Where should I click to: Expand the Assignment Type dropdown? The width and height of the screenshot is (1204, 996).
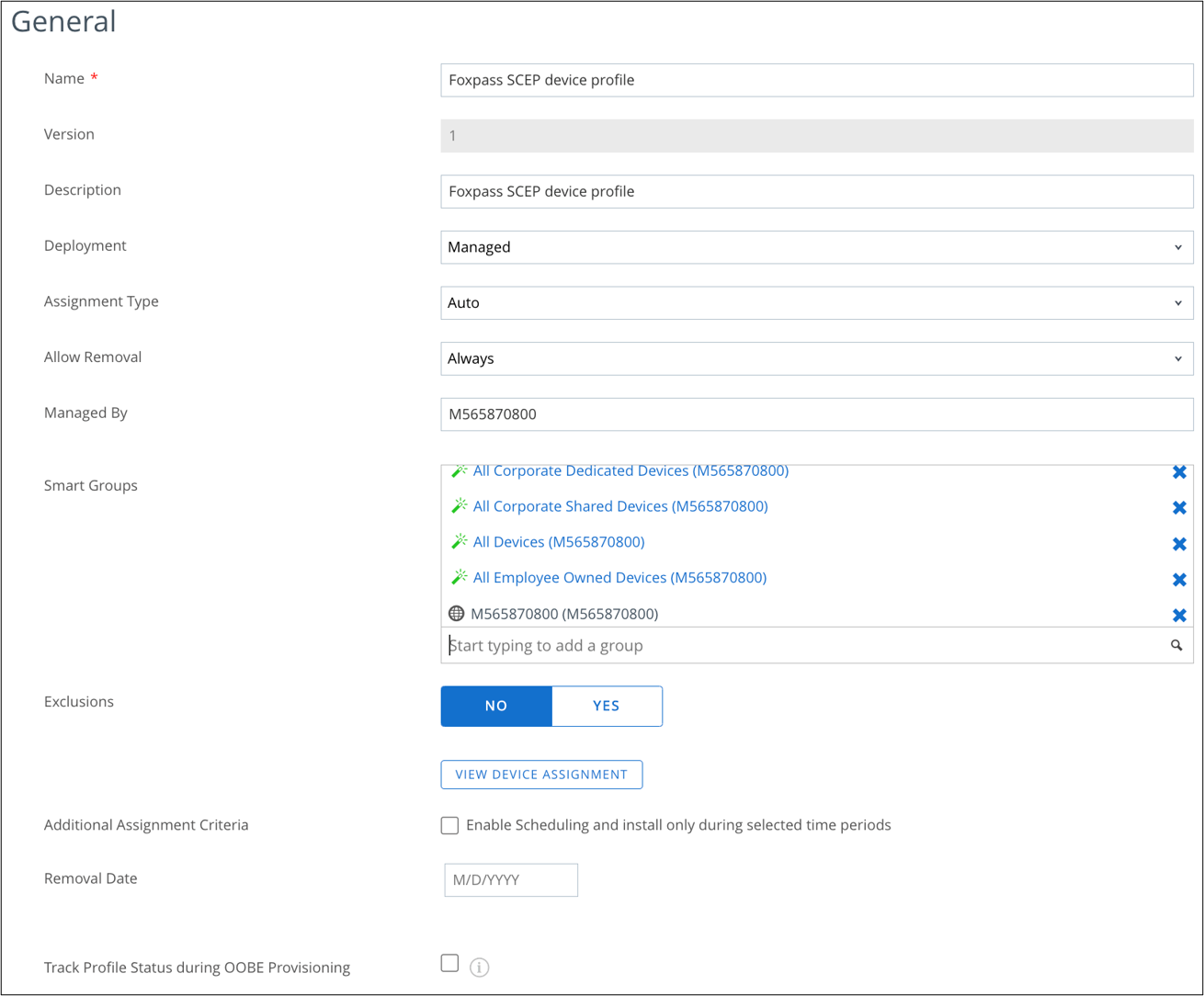[x=816, y=303]
